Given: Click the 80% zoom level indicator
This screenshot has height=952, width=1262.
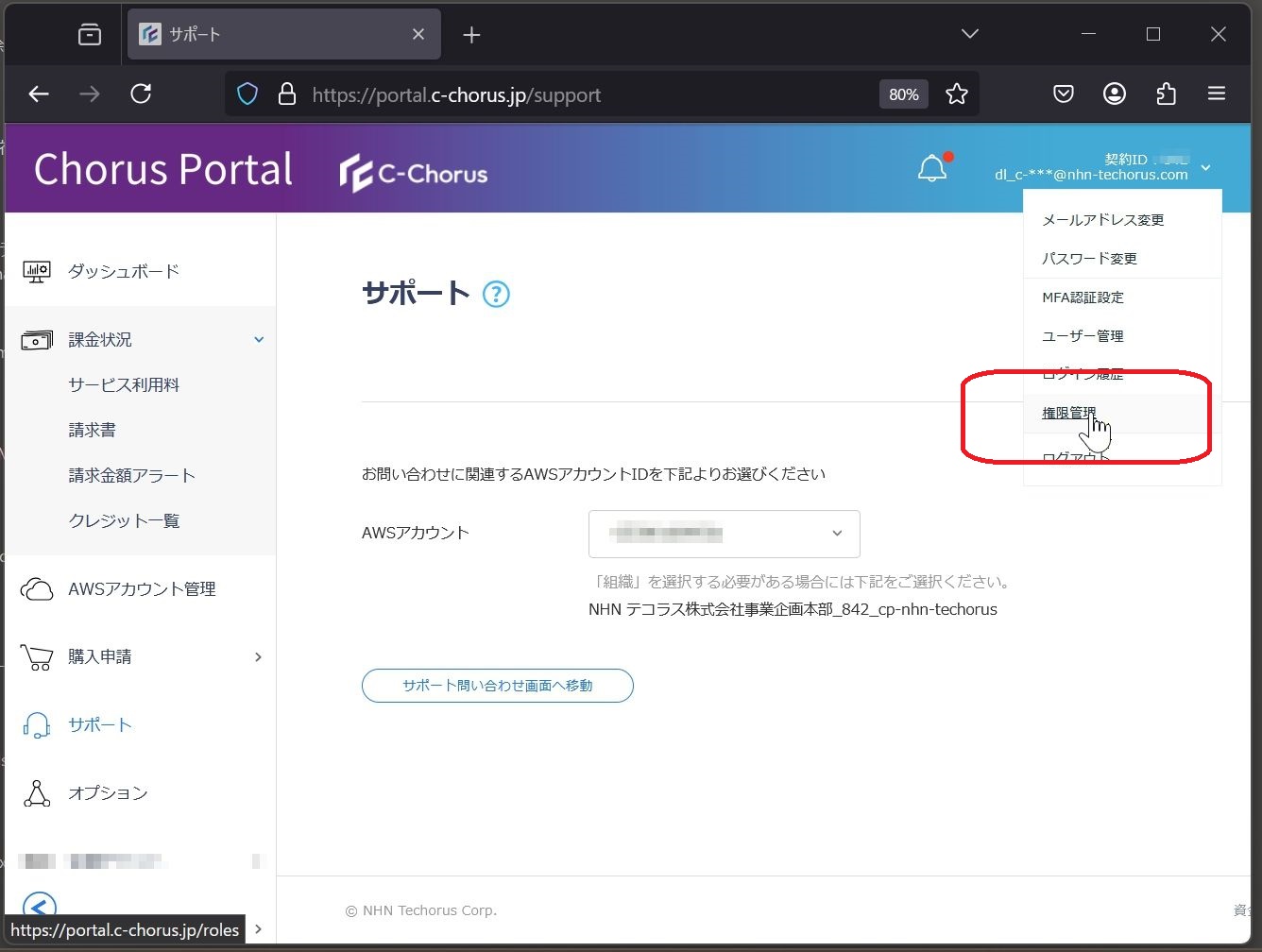Looking at the screenshot, I should pos(904,94).
